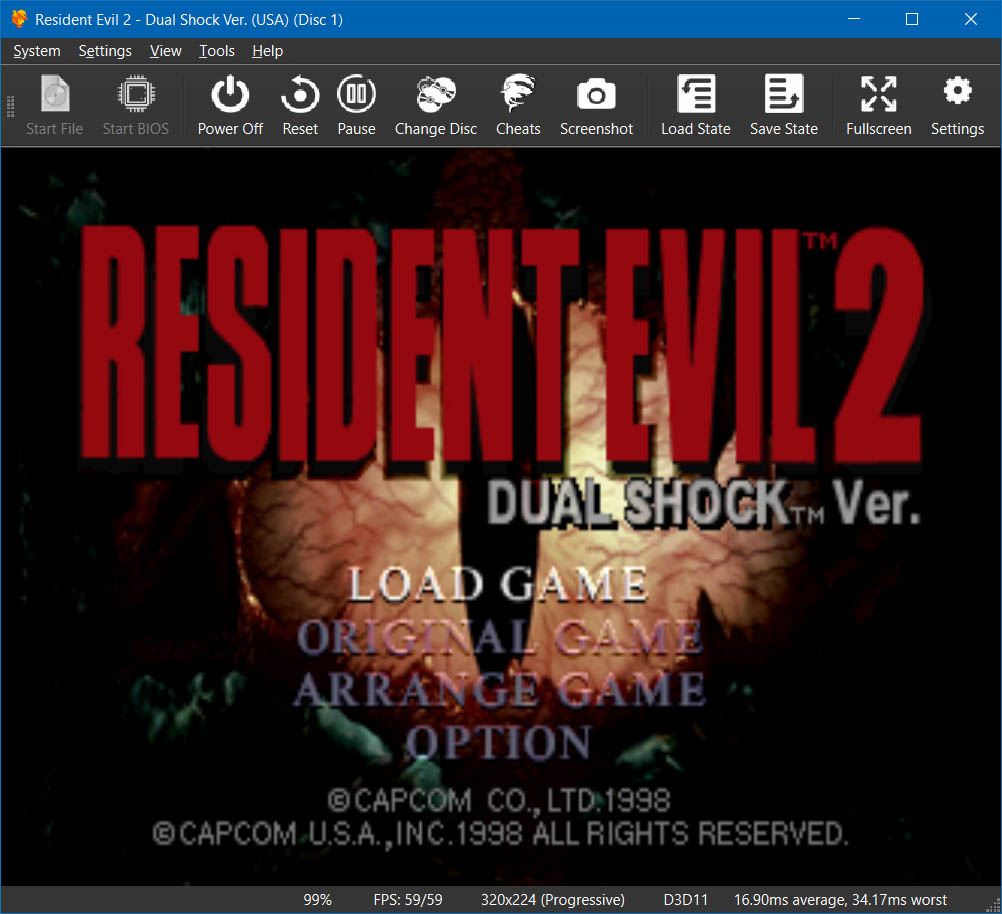Maximize the emulator window
Screen dimensions: 1002x914
(912, 19)
